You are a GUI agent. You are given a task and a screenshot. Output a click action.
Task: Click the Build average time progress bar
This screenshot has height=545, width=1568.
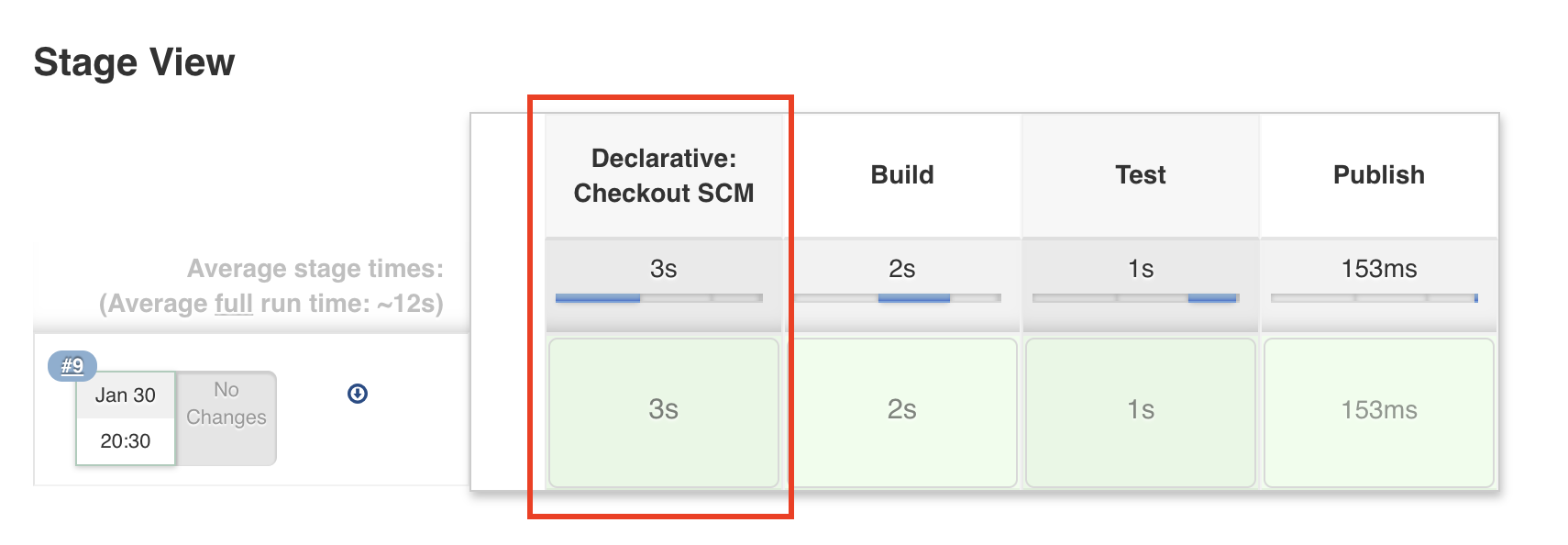pyautogui.click(x=897, y=298)
